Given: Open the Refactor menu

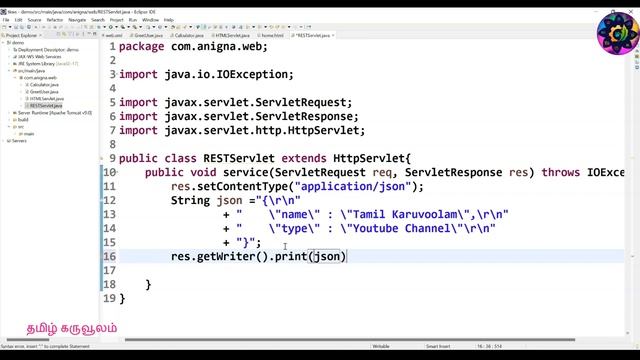Looking at the screenshot, I should click(55, 20).
